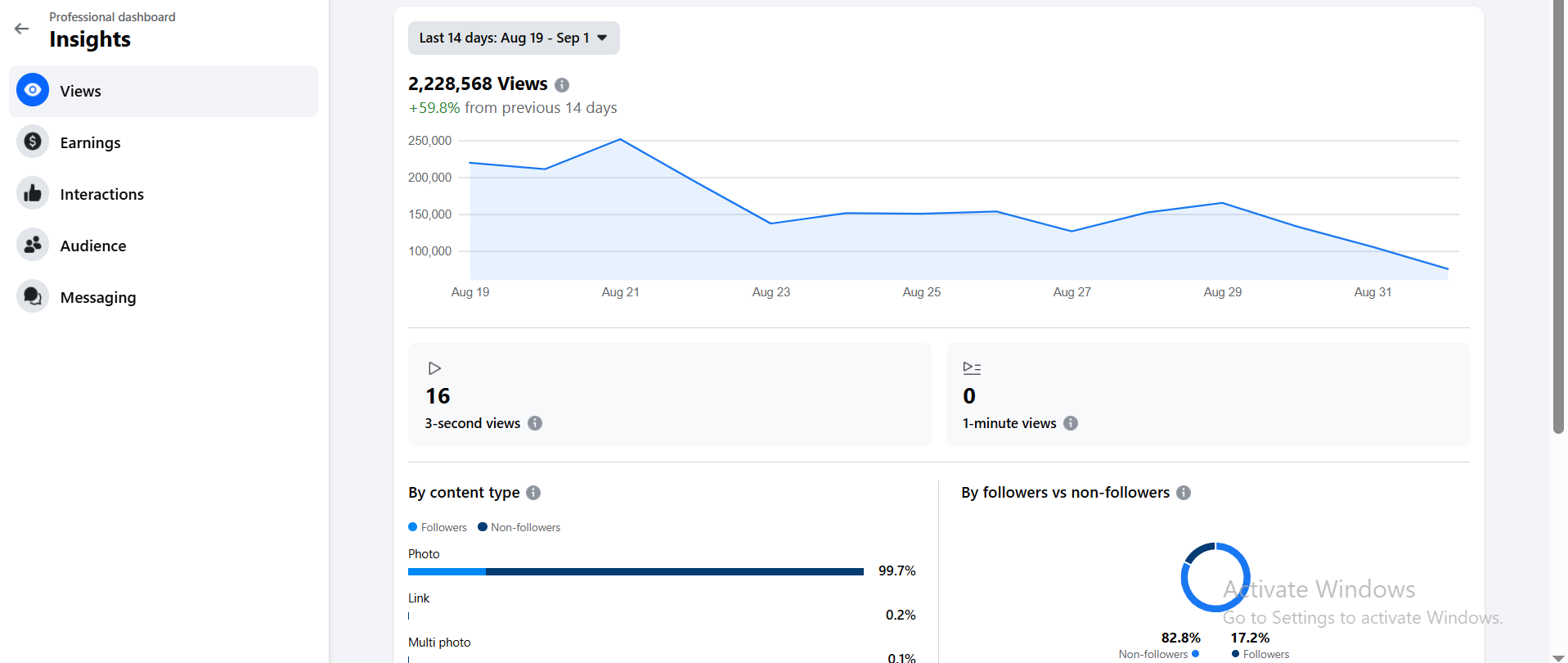Viewport: 1568px width, 663px height.
Task: Click the Photo content type bar
Action: click(x=636, y=571)
